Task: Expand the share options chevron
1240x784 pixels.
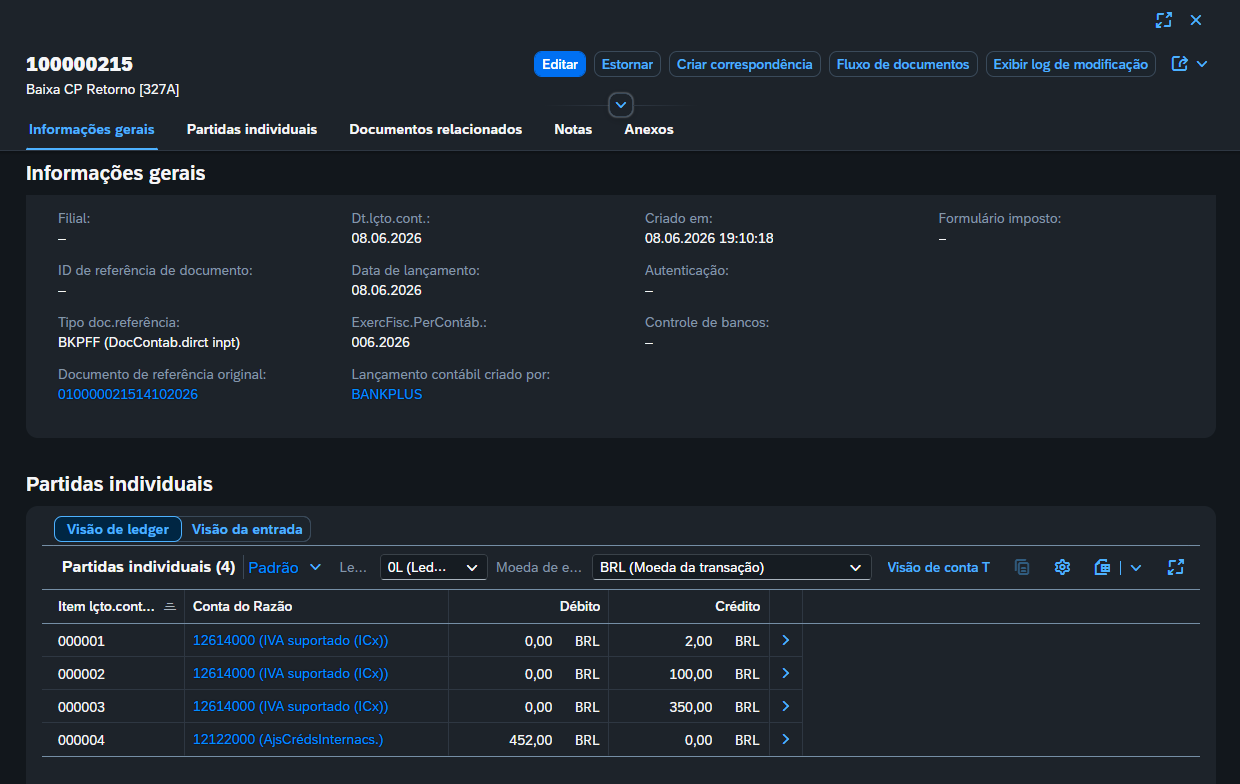Action: (x=1202, y=64)
